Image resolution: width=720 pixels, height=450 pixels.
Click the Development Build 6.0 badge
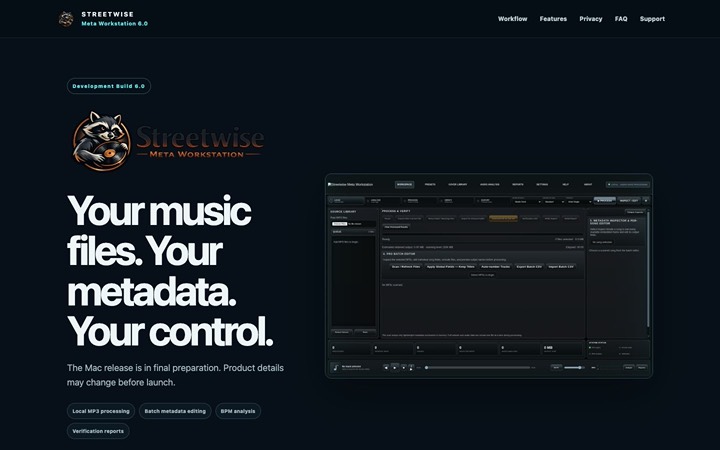tap(109, 86)
